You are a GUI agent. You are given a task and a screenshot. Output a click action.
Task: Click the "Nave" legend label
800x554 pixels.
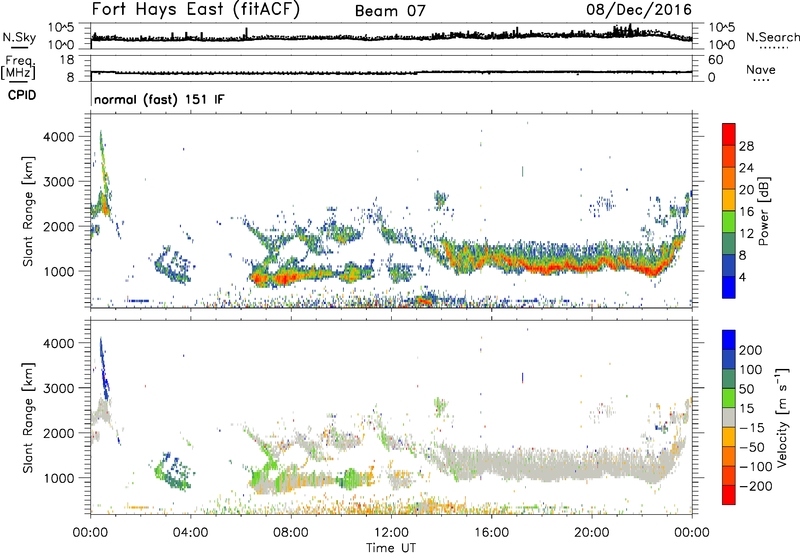(x=760, y=69)
